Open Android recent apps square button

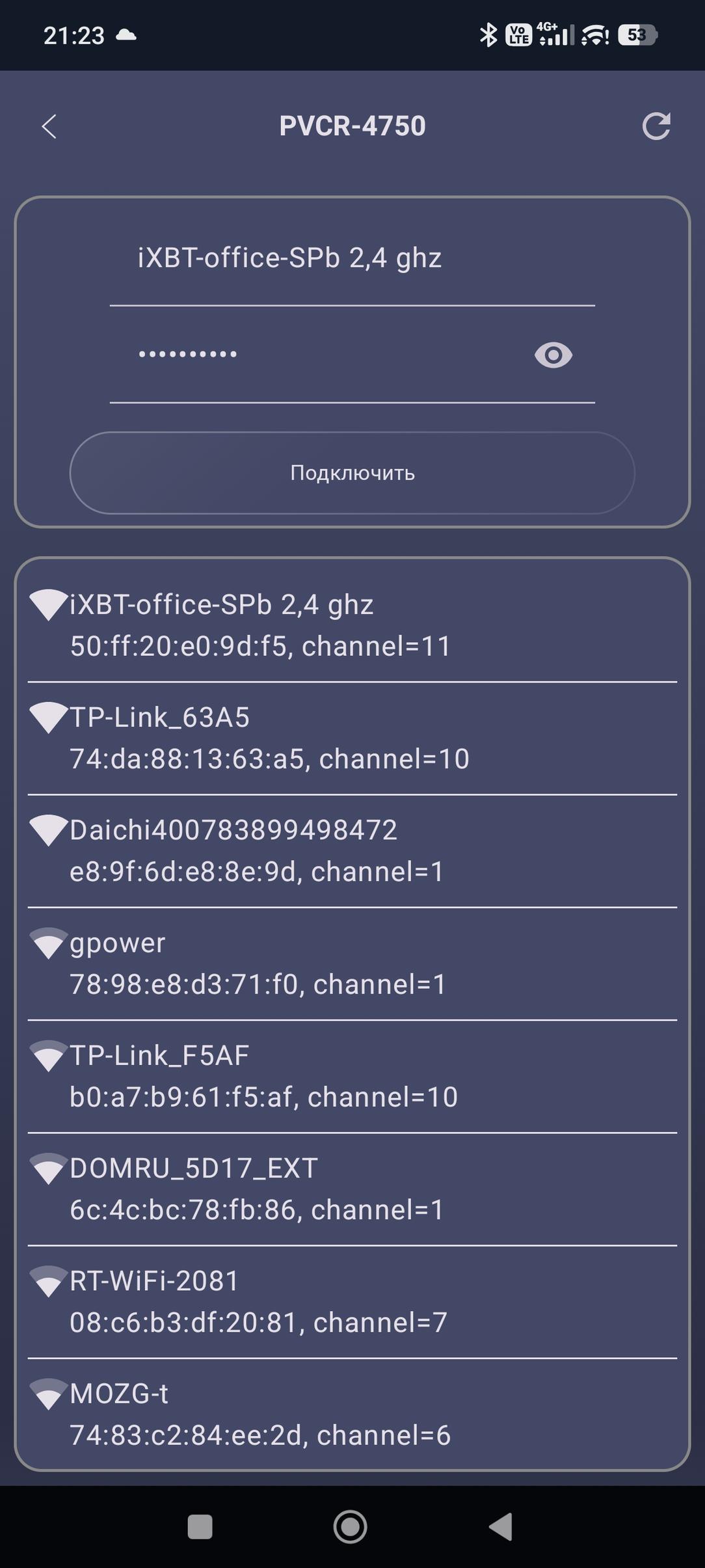tap(200, 1526)
